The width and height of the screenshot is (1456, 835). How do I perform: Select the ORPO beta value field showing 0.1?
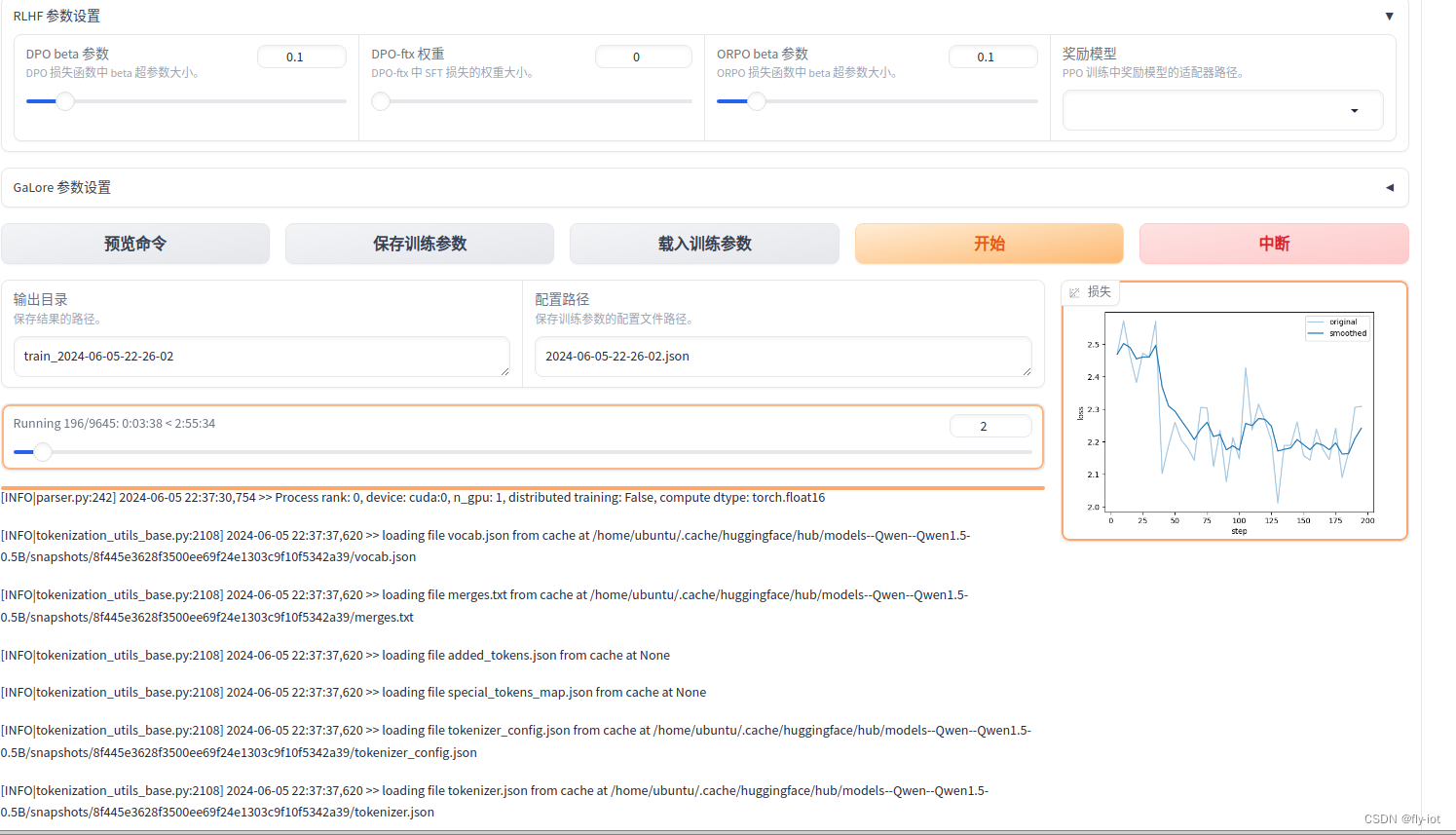pyautogui.click(x=992, y=56)
